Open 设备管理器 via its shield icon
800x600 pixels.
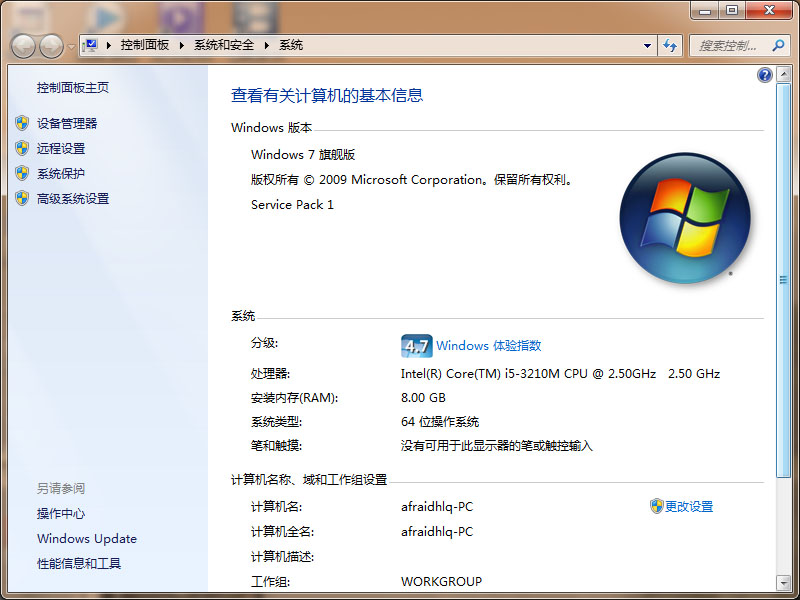[x=22, y=123]
